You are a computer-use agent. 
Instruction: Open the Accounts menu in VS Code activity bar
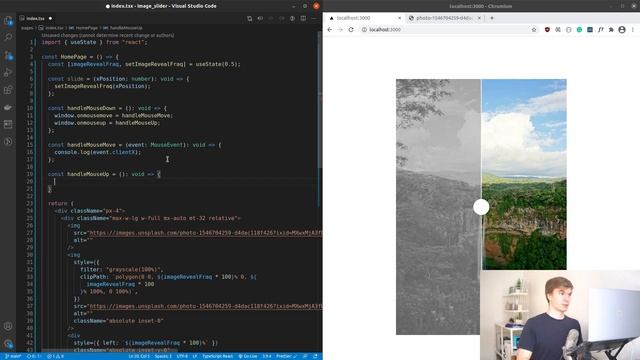[8, 326]
